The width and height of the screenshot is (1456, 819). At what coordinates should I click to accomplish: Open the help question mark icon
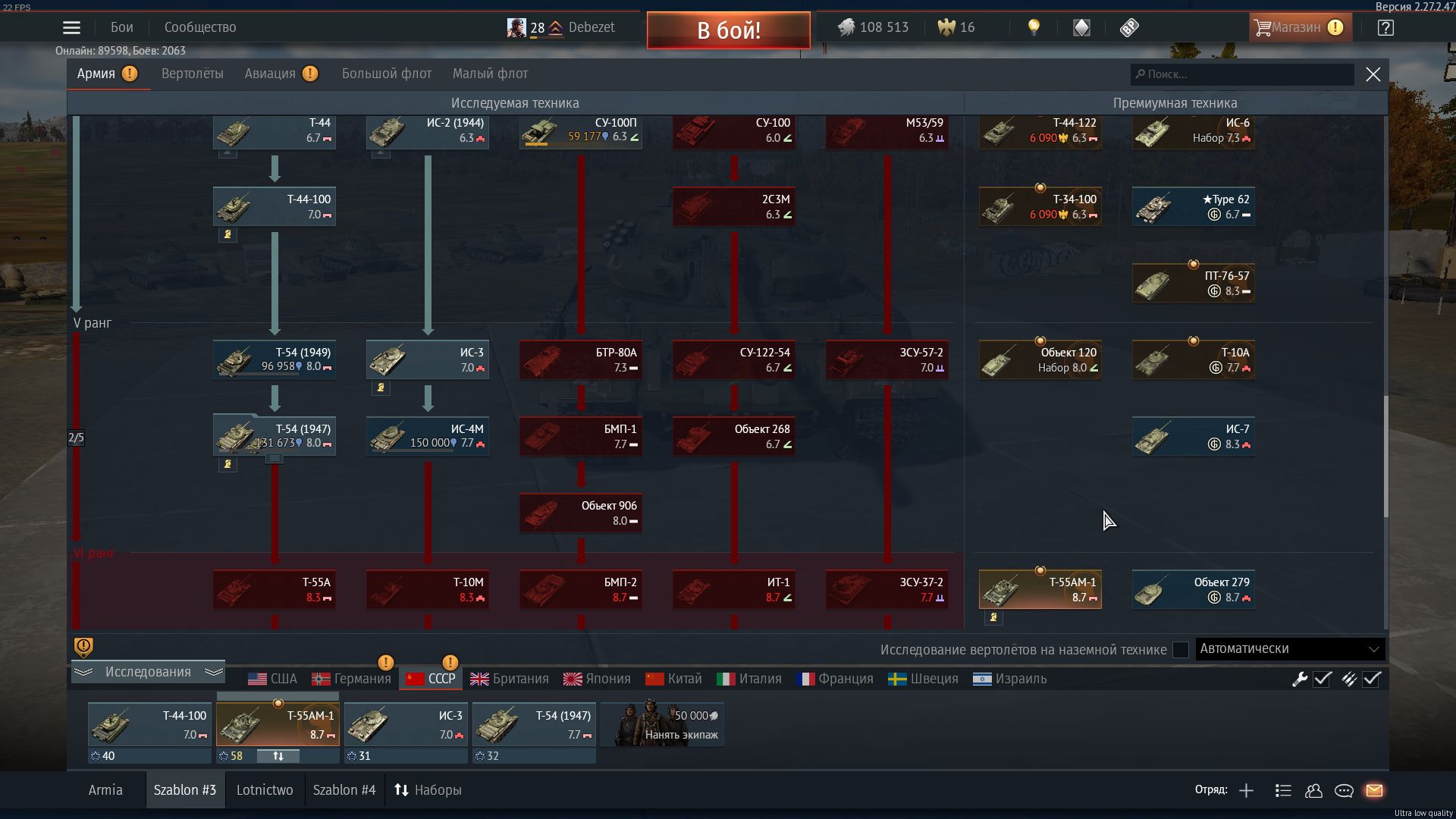coord(1385,28)
